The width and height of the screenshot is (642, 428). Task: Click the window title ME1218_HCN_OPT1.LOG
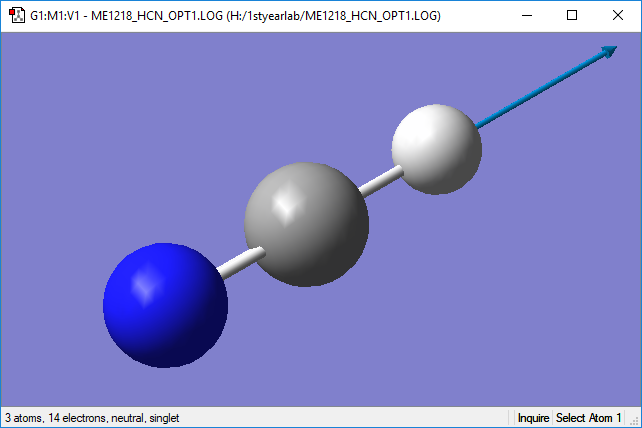[235, 16]
